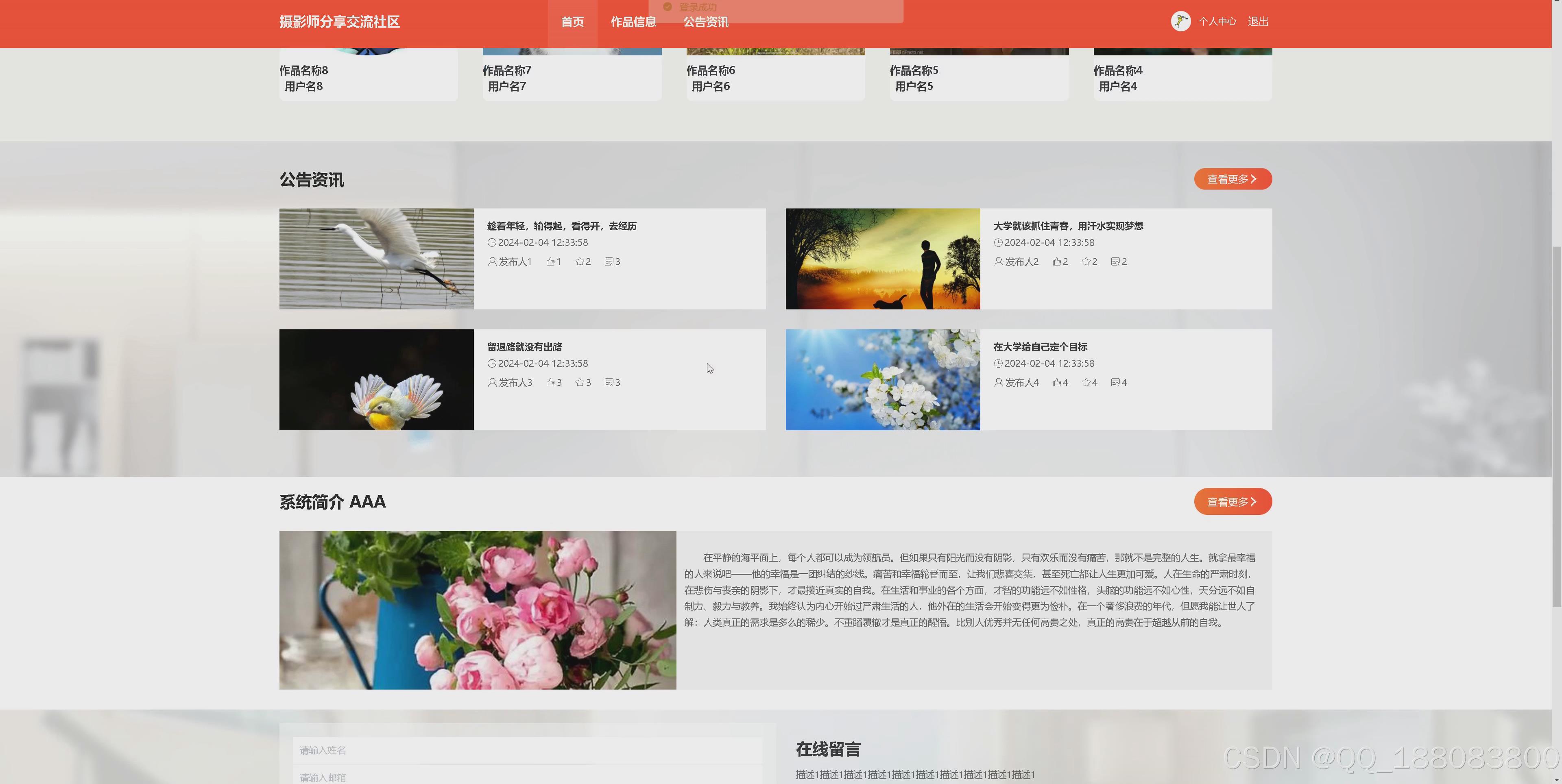This screenshot has height=784, width=1562.
Task: Open the white egret announcement thumbnail
Action: point(376,259)
